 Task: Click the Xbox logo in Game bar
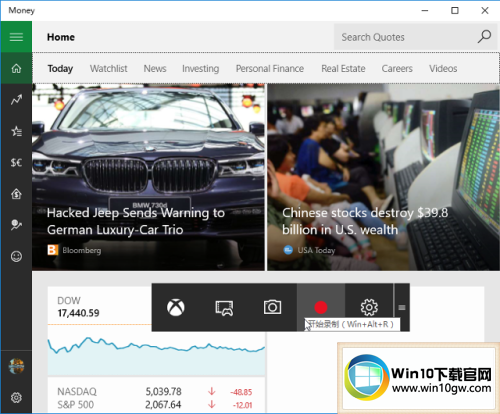pos(176,307)
